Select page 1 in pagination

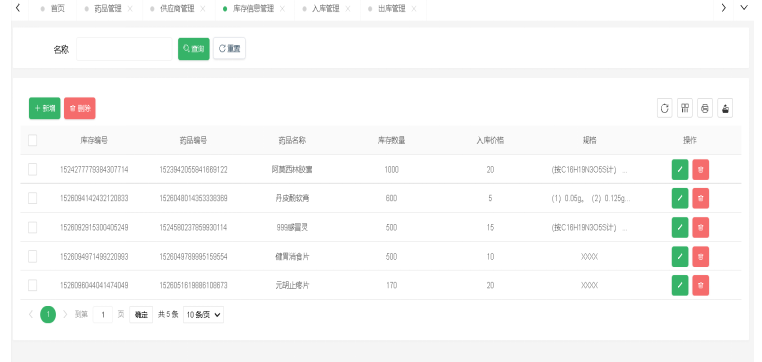[48, 315]
